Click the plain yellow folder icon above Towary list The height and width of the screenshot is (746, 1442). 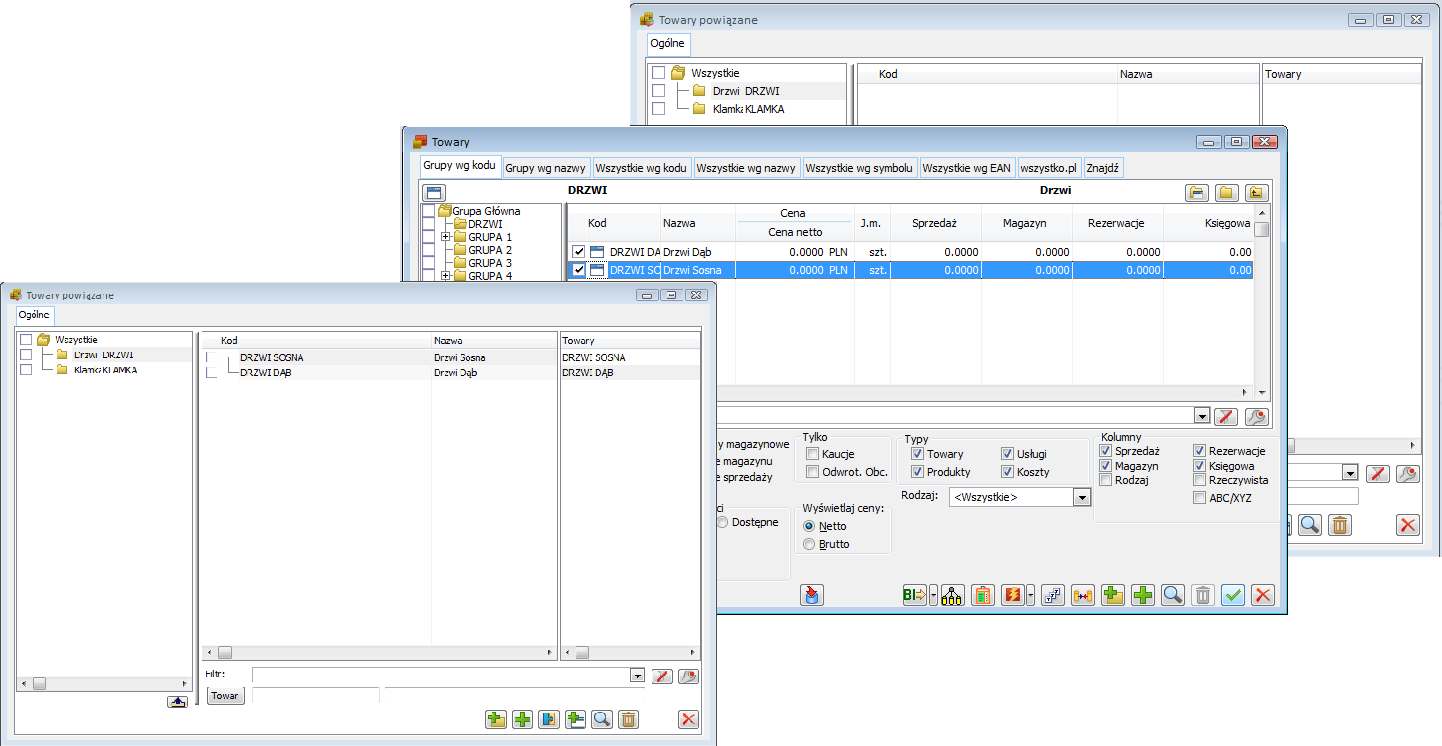coord(1226,193)
